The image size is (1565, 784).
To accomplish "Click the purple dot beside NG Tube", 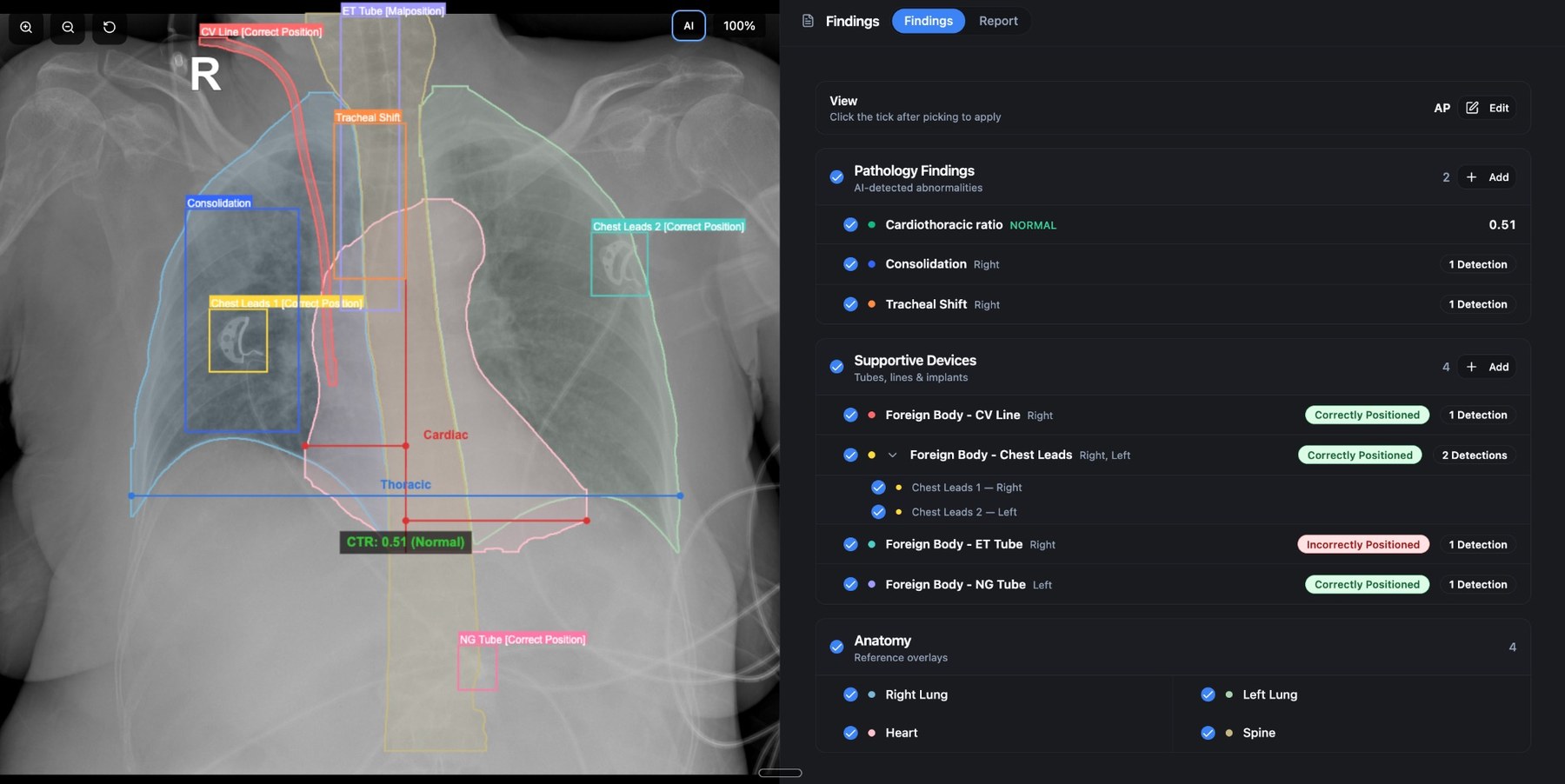I will coord(871,584).
